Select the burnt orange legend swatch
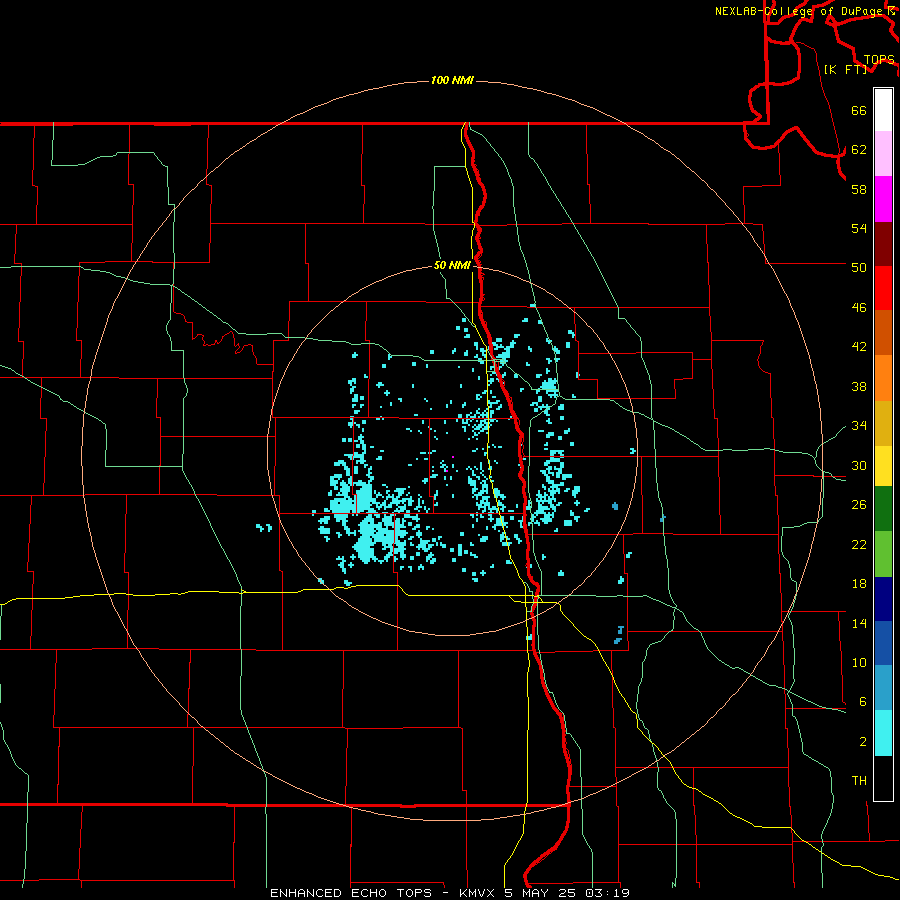This screenshot has width=900, height=900. (x=883, y=332)
